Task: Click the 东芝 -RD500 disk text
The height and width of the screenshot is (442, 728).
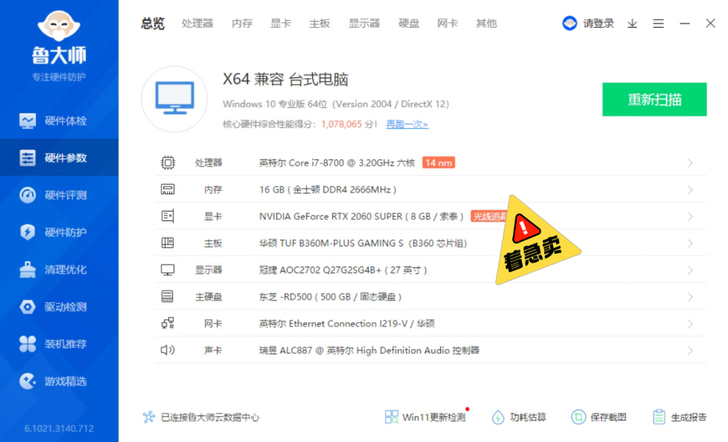Action: click(x=330, y=297)
